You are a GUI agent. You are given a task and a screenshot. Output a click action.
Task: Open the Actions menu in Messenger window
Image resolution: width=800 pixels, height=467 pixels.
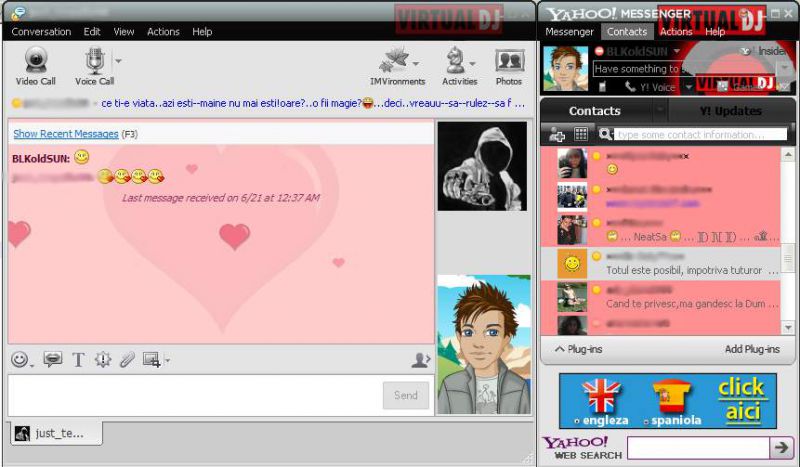[x=676, y=32]
